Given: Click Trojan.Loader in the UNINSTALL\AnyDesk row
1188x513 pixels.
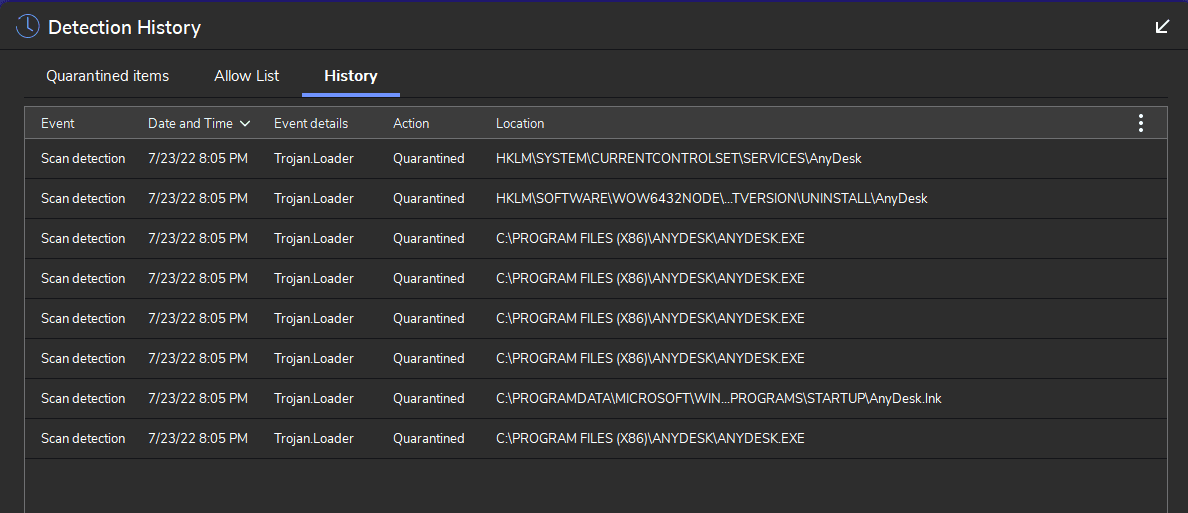Looking at the screenshot, I should click(314, 199).
